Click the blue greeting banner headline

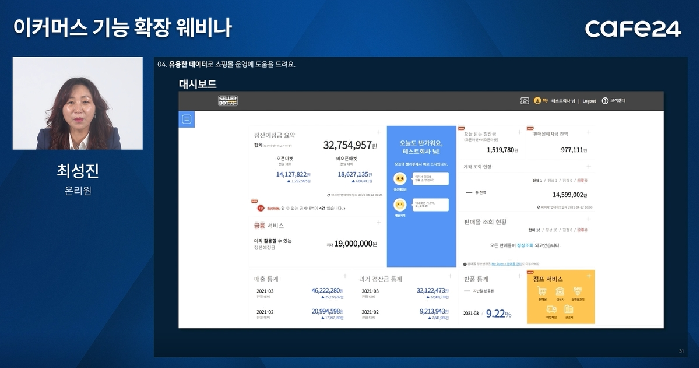[x=421, y=147]
